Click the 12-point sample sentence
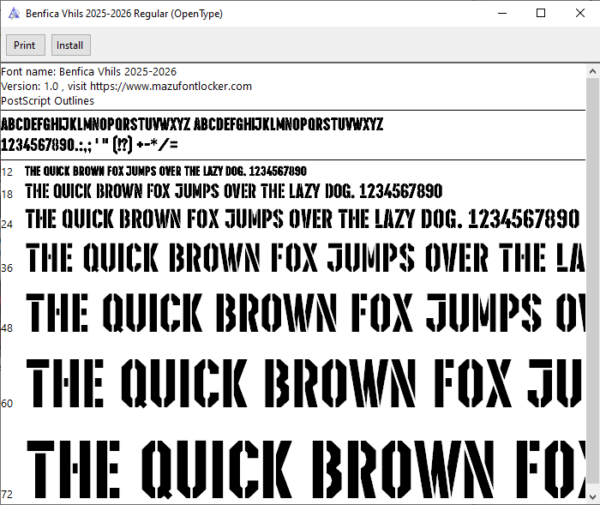 pyautogui.click(x=166, y=171)
